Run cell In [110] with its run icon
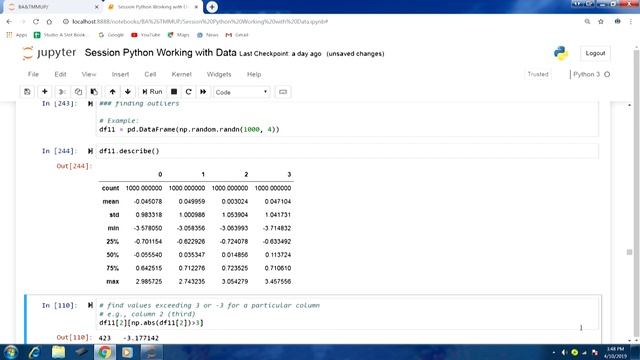This screenshot has width=640, height=360. point(90,305)
